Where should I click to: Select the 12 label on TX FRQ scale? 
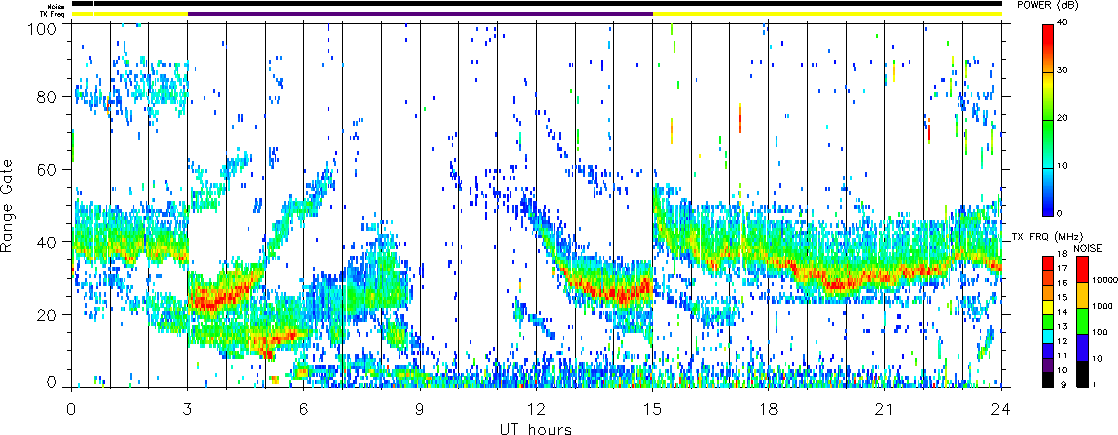pos(1062,341)
